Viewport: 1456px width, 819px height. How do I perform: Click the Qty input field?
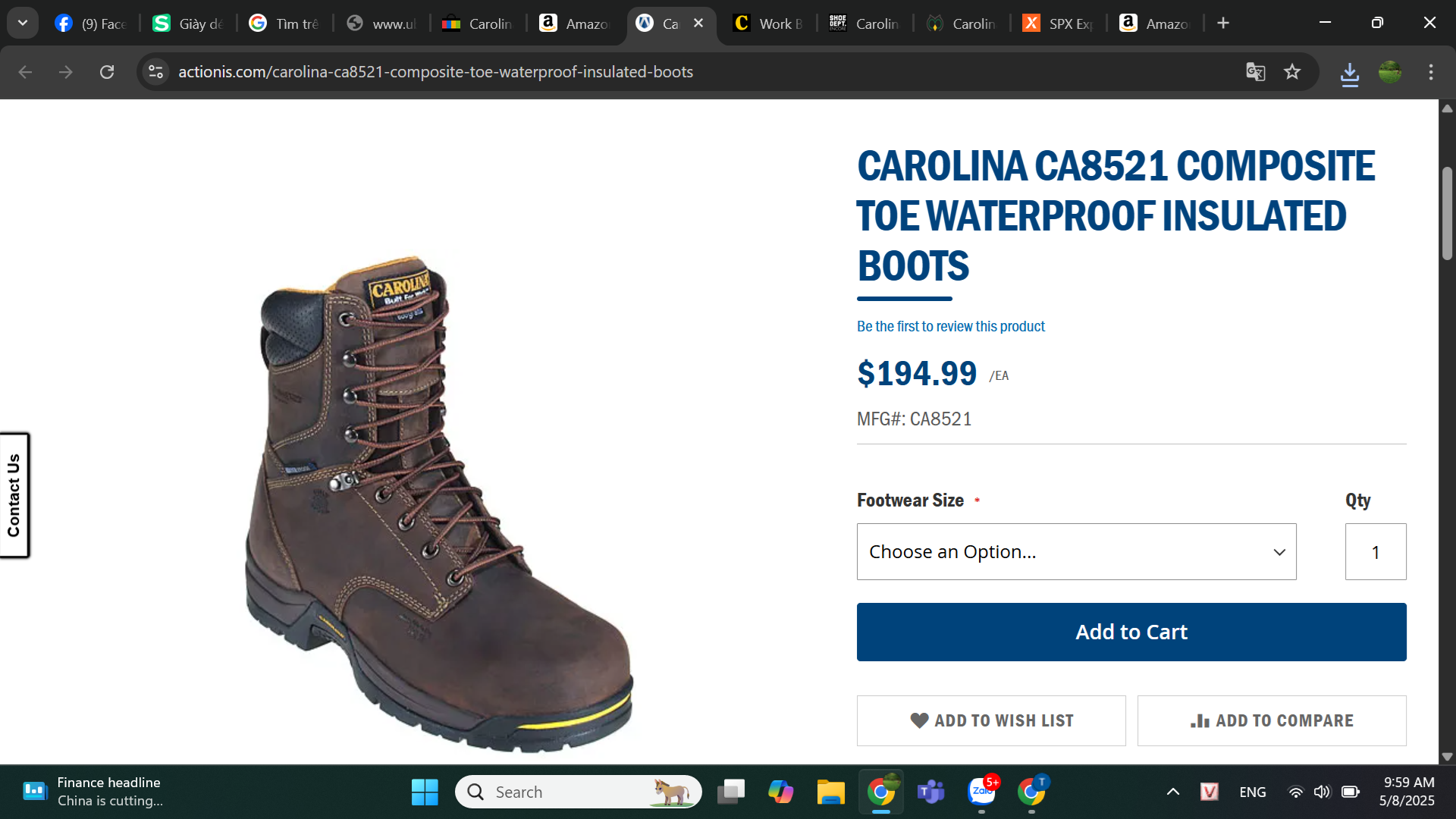tap(1375, 552)
